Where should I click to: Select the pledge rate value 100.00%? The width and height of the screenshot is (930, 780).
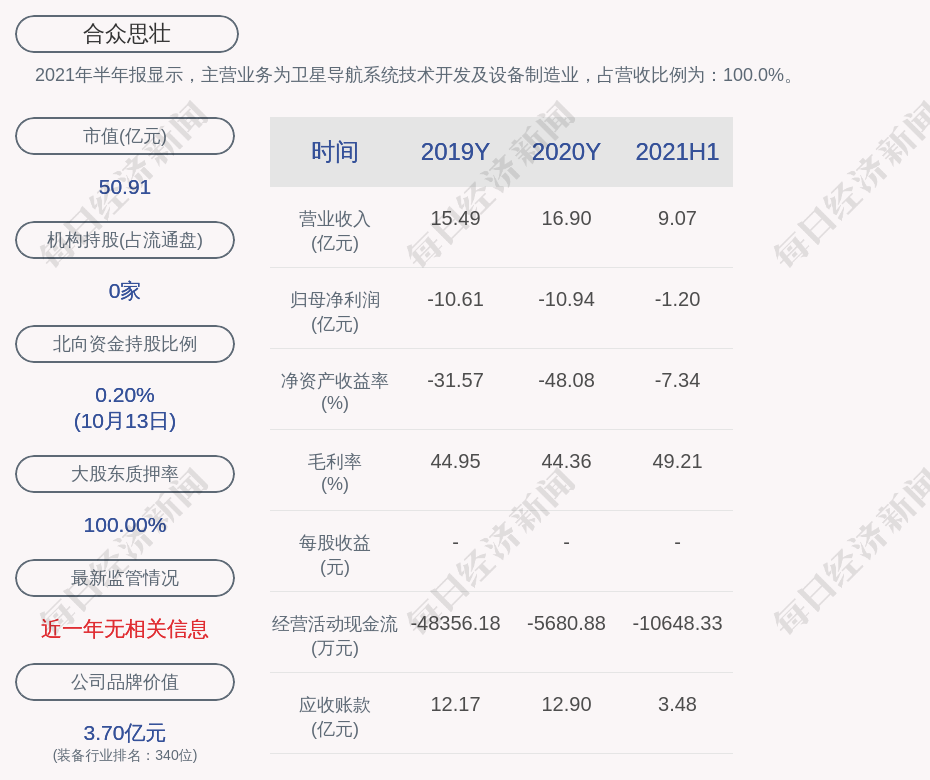(125, 525)
